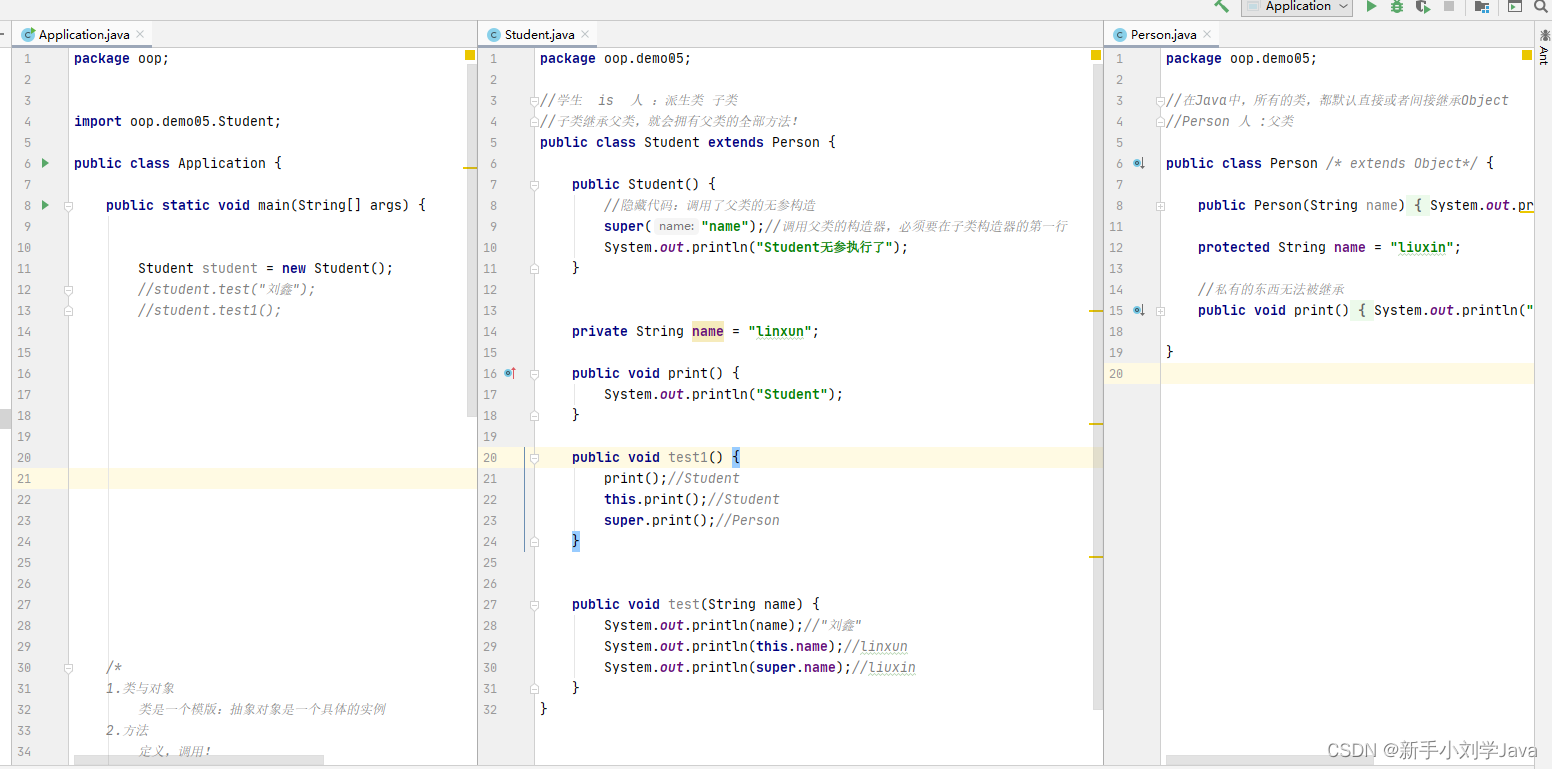
Task: Click warning stripe mark beside Student line 24
Action: point(1096,556)
